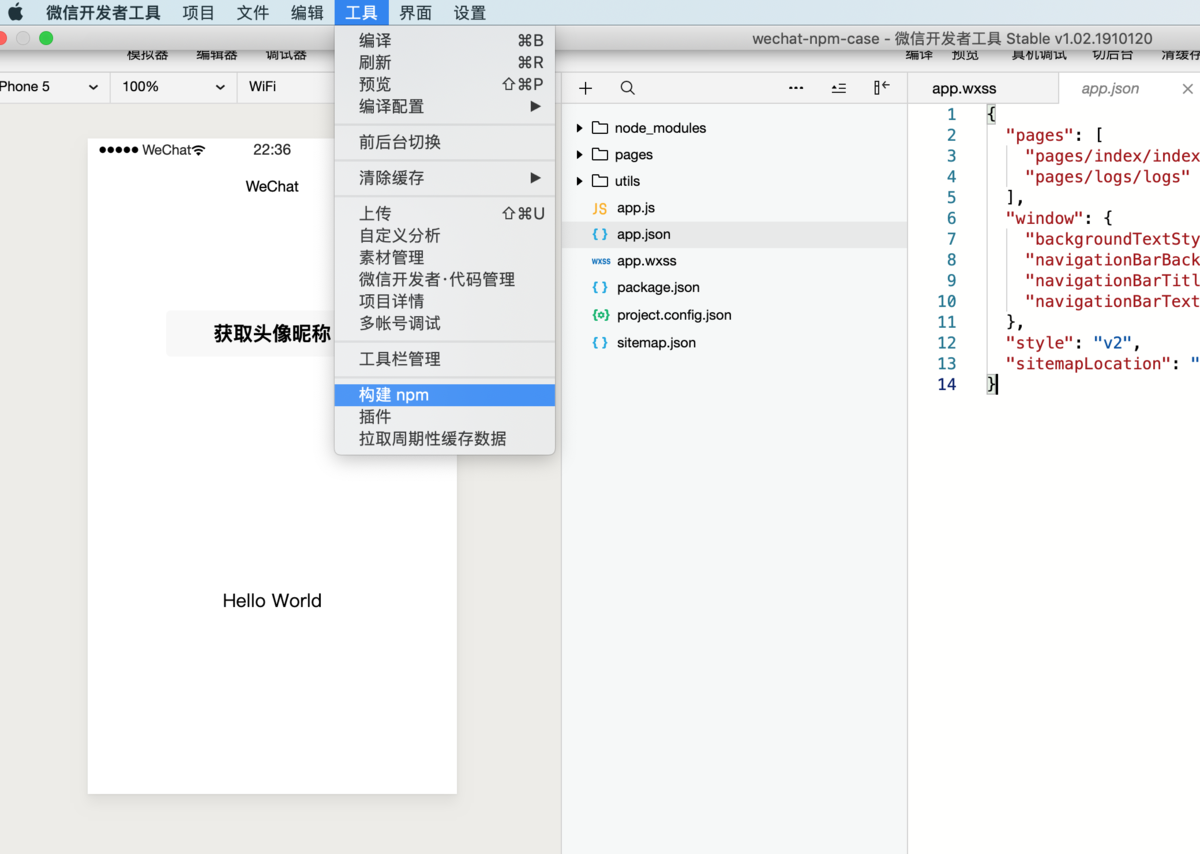Choose 预览 menu entry
Viewport: 1200px width, 854px height.
(x=445, y=85)
